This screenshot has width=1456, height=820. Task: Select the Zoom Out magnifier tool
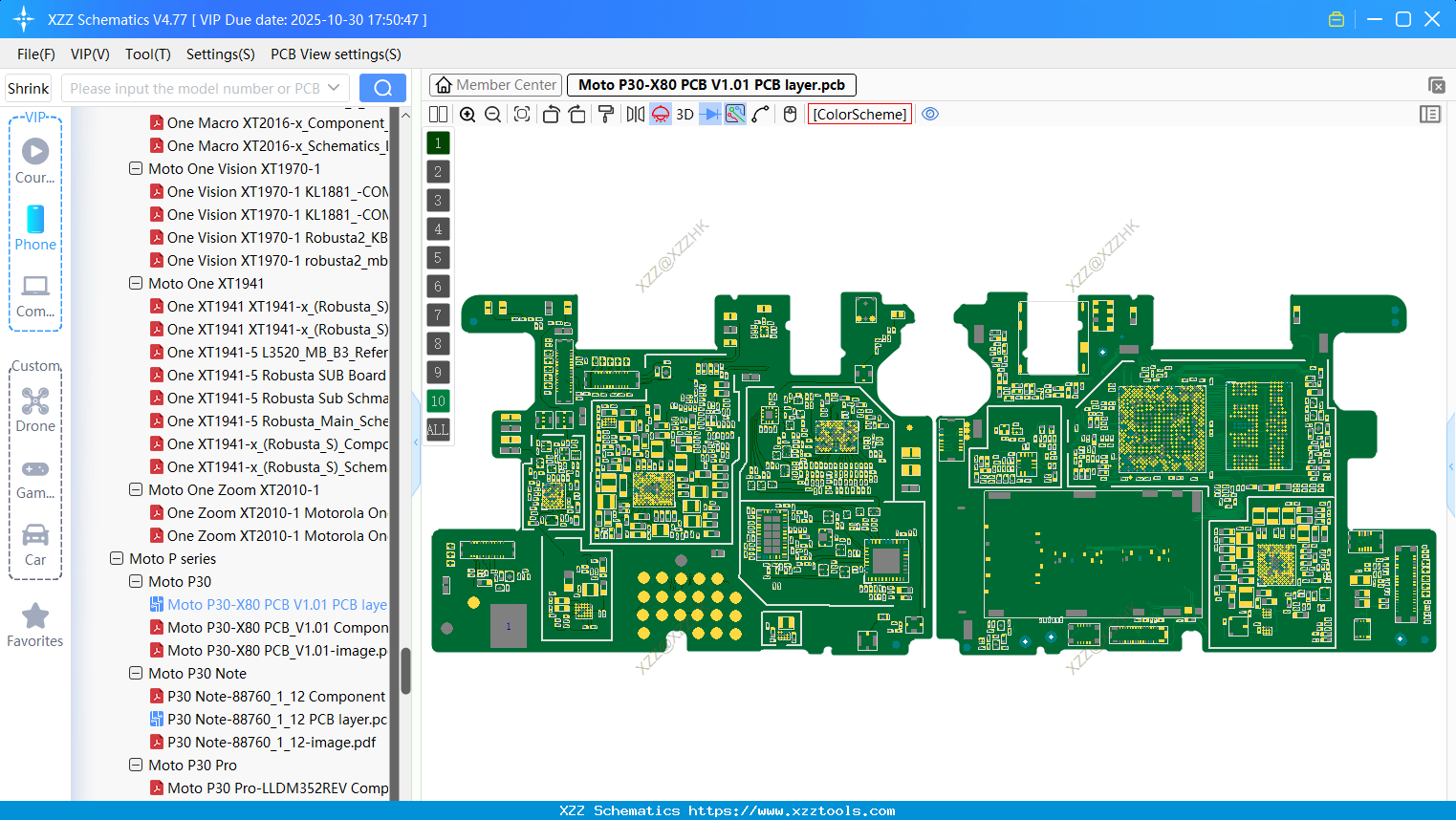492,114
